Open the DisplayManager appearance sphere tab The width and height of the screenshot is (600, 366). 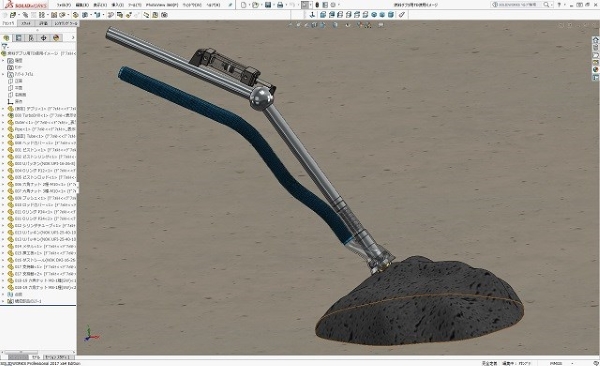click(56, 38)
